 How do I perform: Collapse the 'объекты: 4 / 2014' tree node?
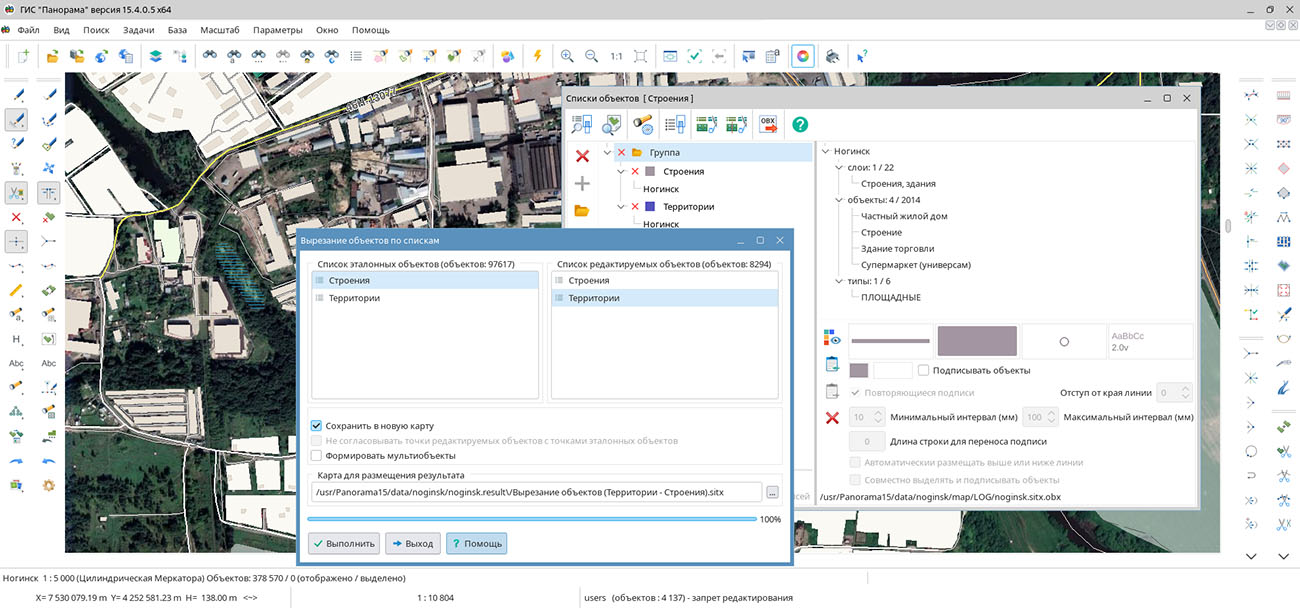point(840,200)
